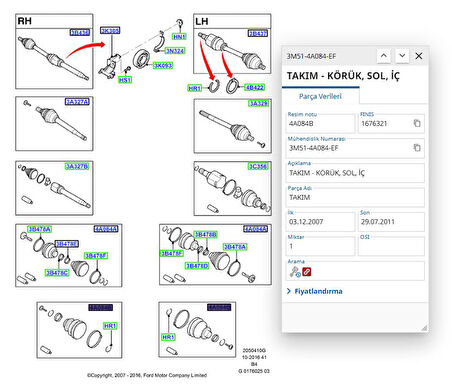Select the HN1 nut callout
The height and width of the screenshot is (386, 452).
point(179,37)
